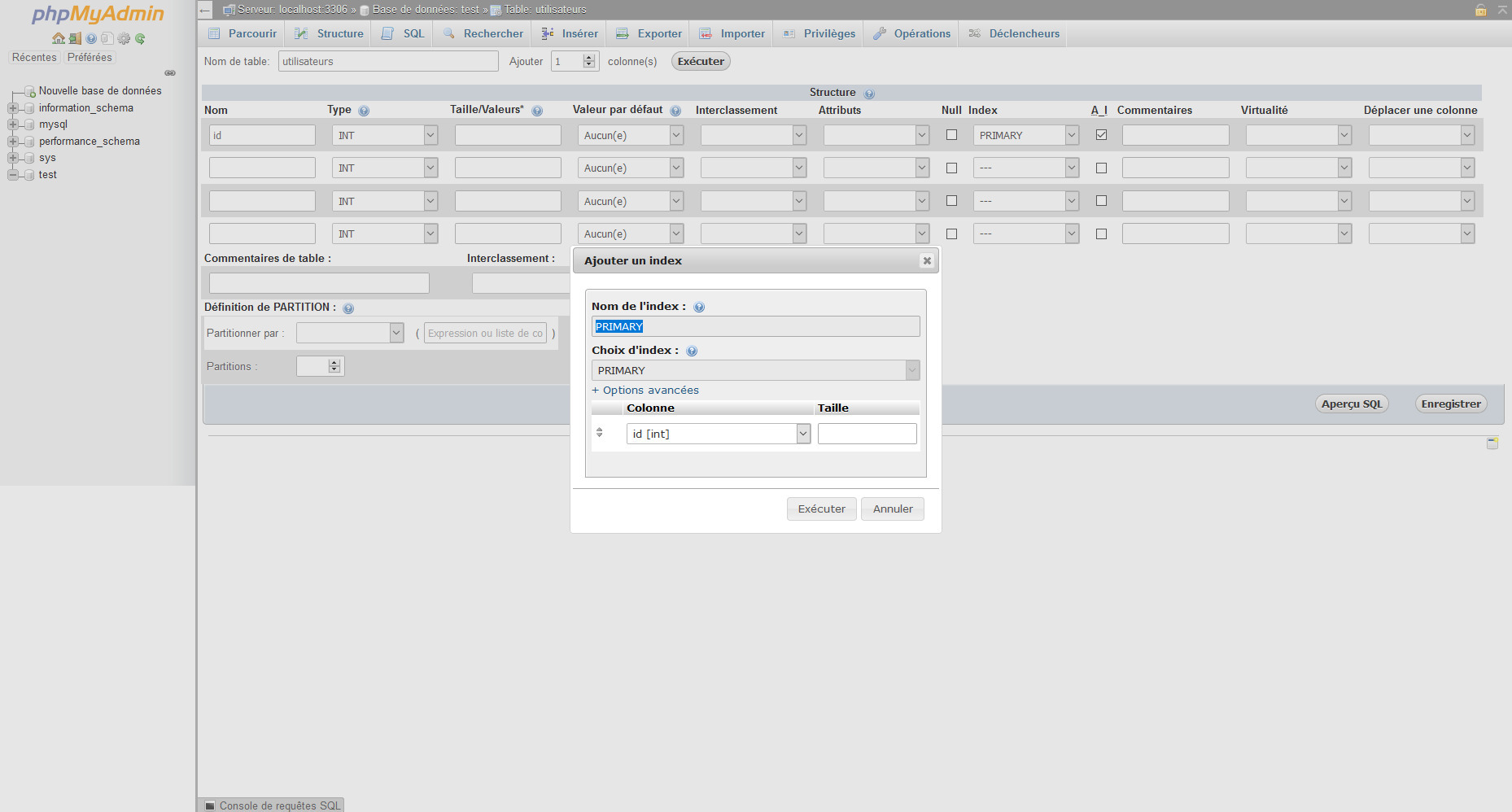The height and width of the screenshot is (812, 1512).
Task: Toggle Null checkbox in second column row
Action: [x=951, y=168]
